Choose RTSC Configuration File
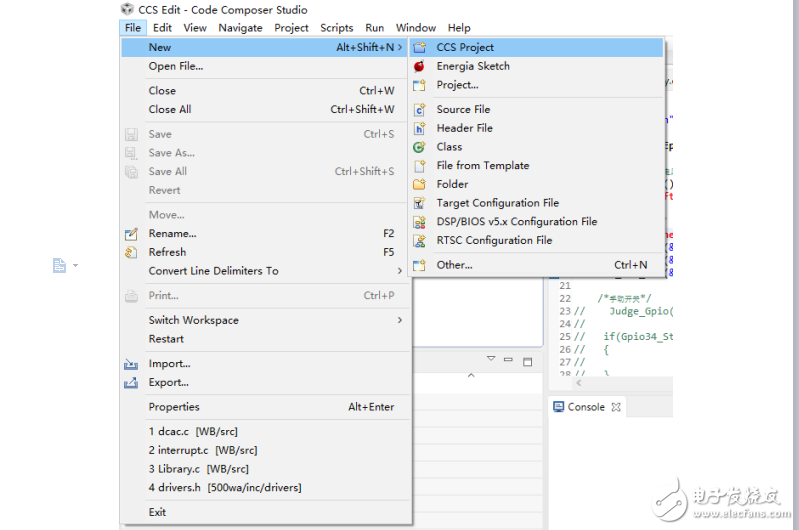Screen dimensions: 799x530 494,240
